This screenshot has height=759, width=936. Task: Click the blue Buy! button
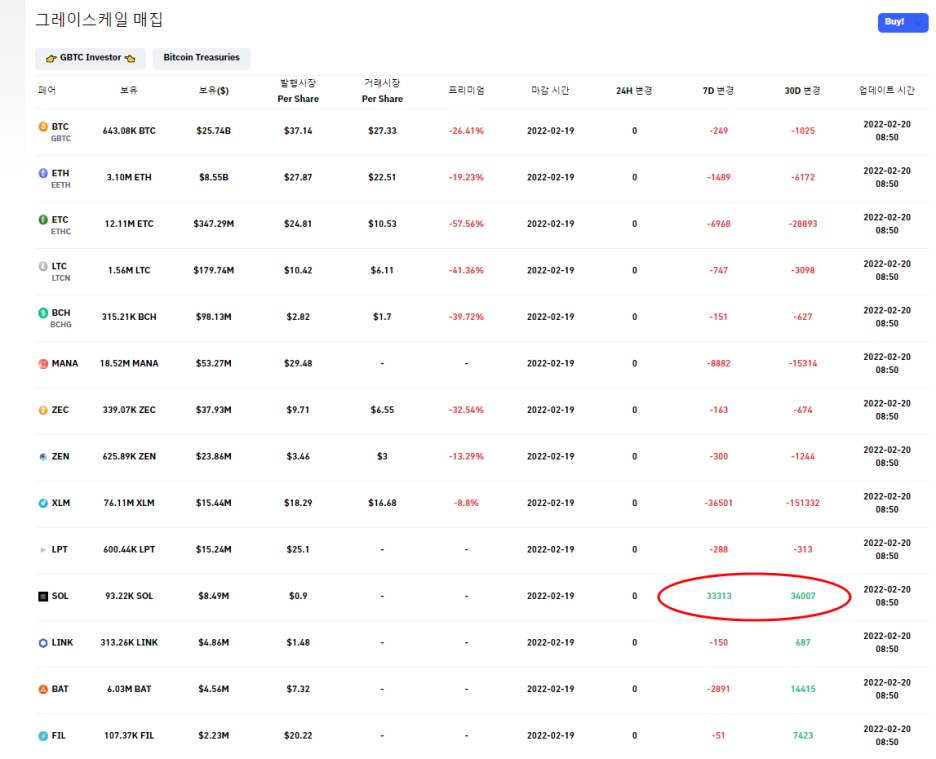point(903,22)
